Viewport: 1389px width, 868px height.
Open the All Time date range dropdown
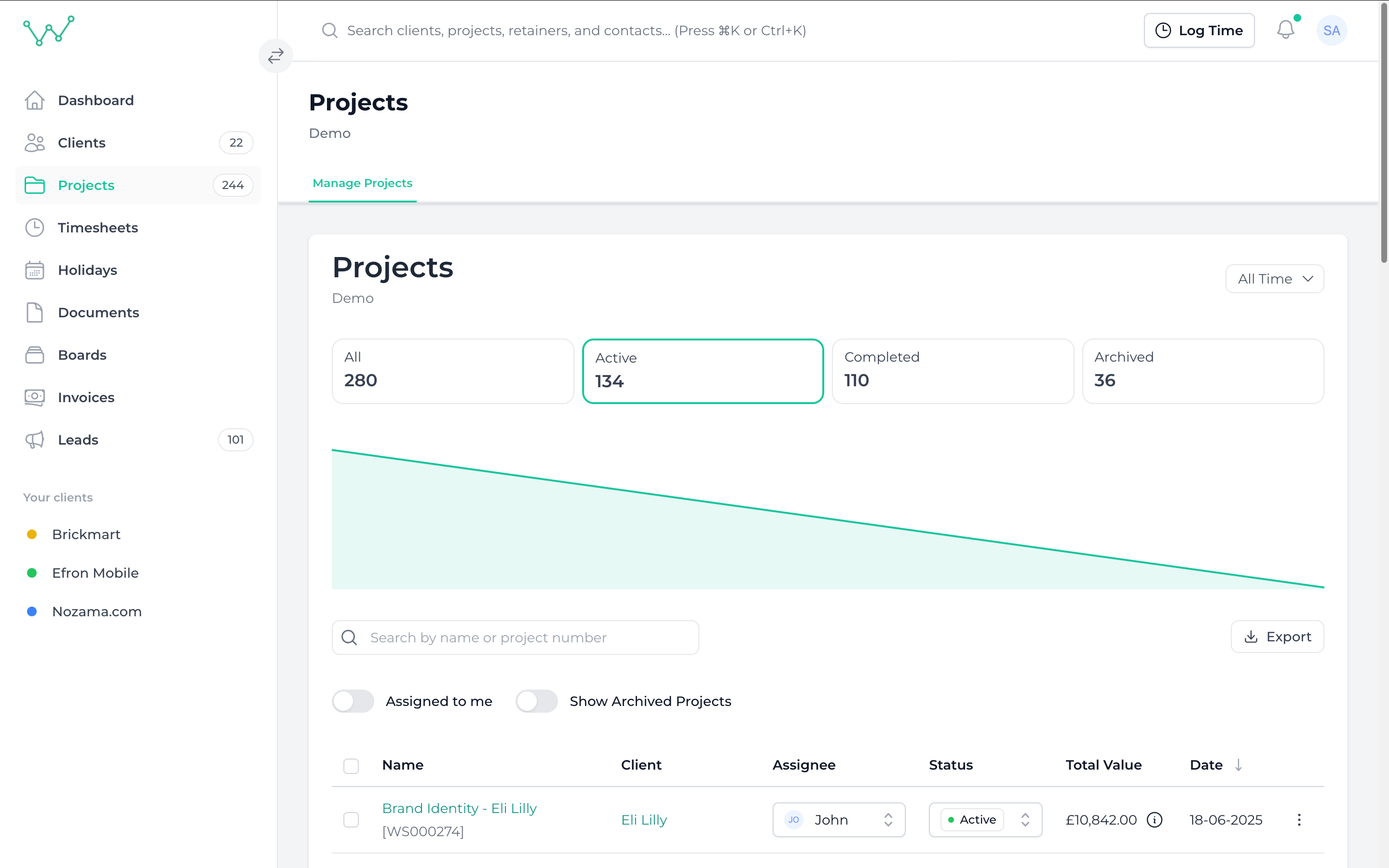coord(1274,278)
